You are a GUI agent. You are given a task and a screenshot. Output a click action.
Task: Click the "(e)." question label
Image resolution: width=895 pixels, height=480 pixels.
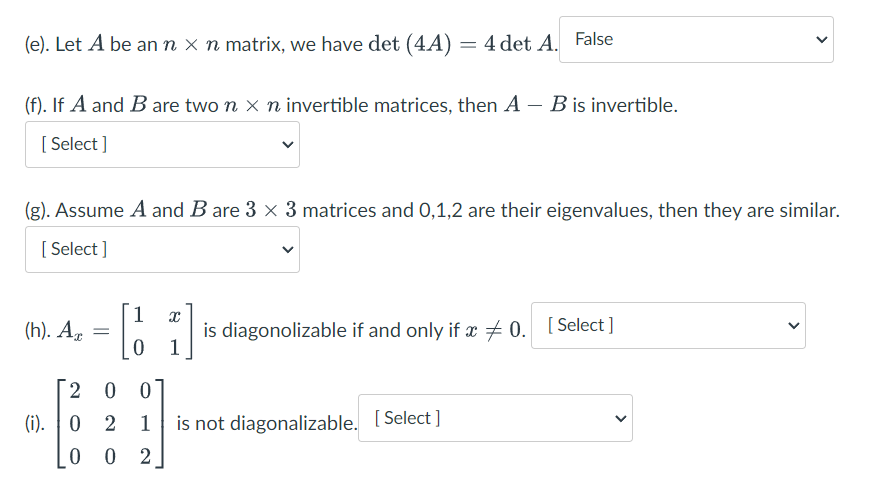click(37, 45)
